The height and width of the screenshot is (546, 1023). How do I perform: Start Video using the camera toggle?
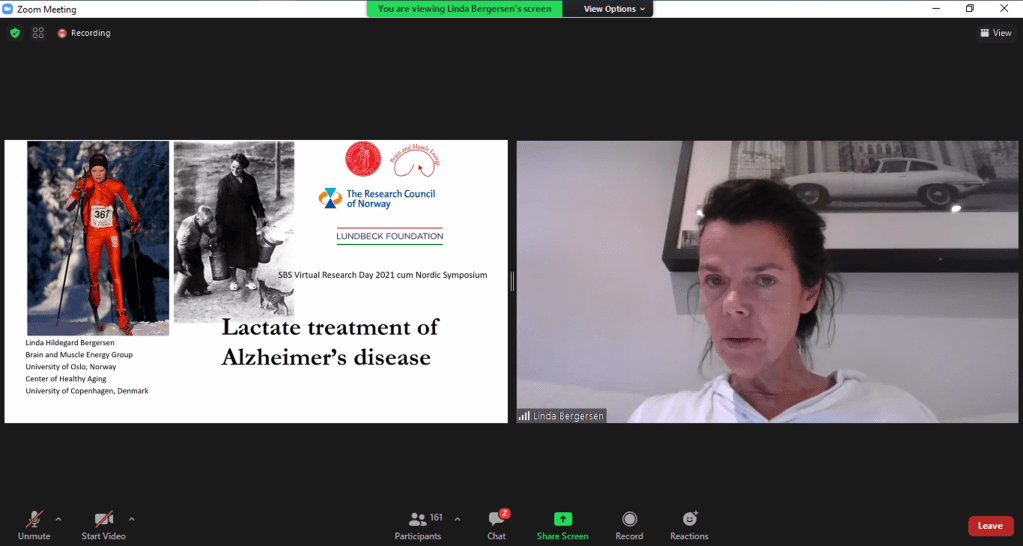[x=103, y=525]
